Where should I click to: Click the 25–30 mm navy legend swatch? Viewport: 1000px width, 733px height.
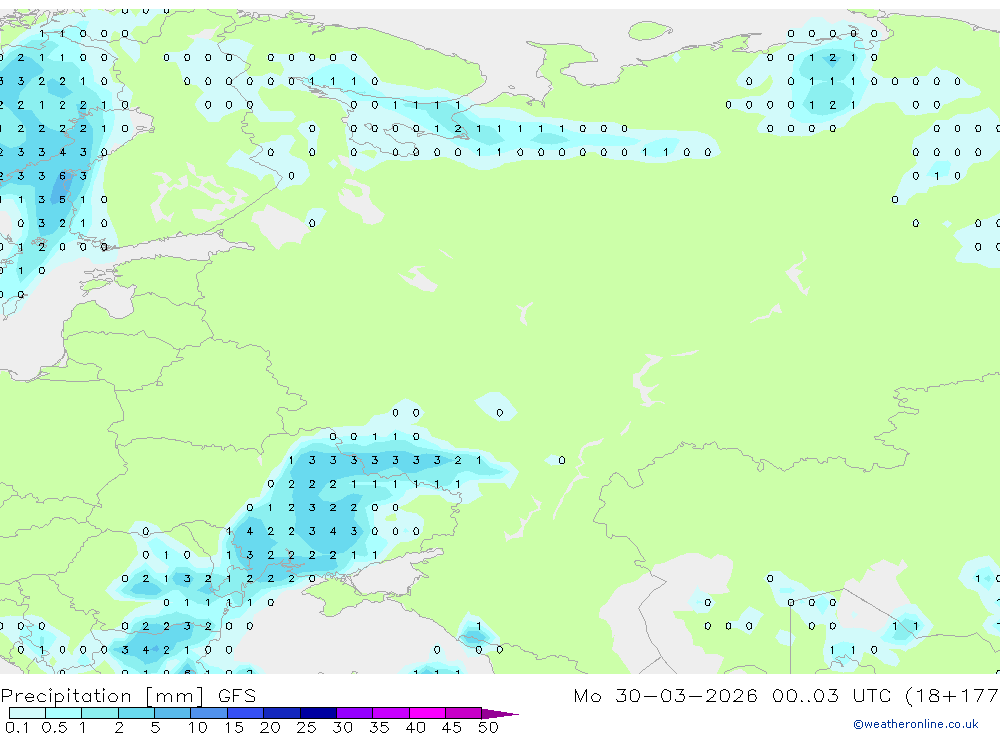coord(318,713)
